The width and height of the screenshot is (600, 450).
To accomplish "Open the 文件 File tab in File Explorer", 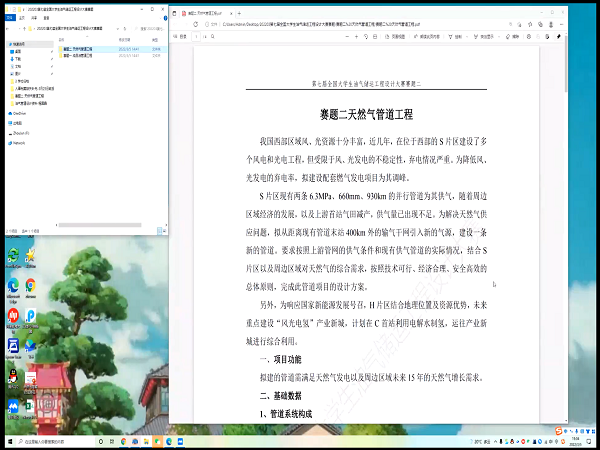I will [10, 18].
